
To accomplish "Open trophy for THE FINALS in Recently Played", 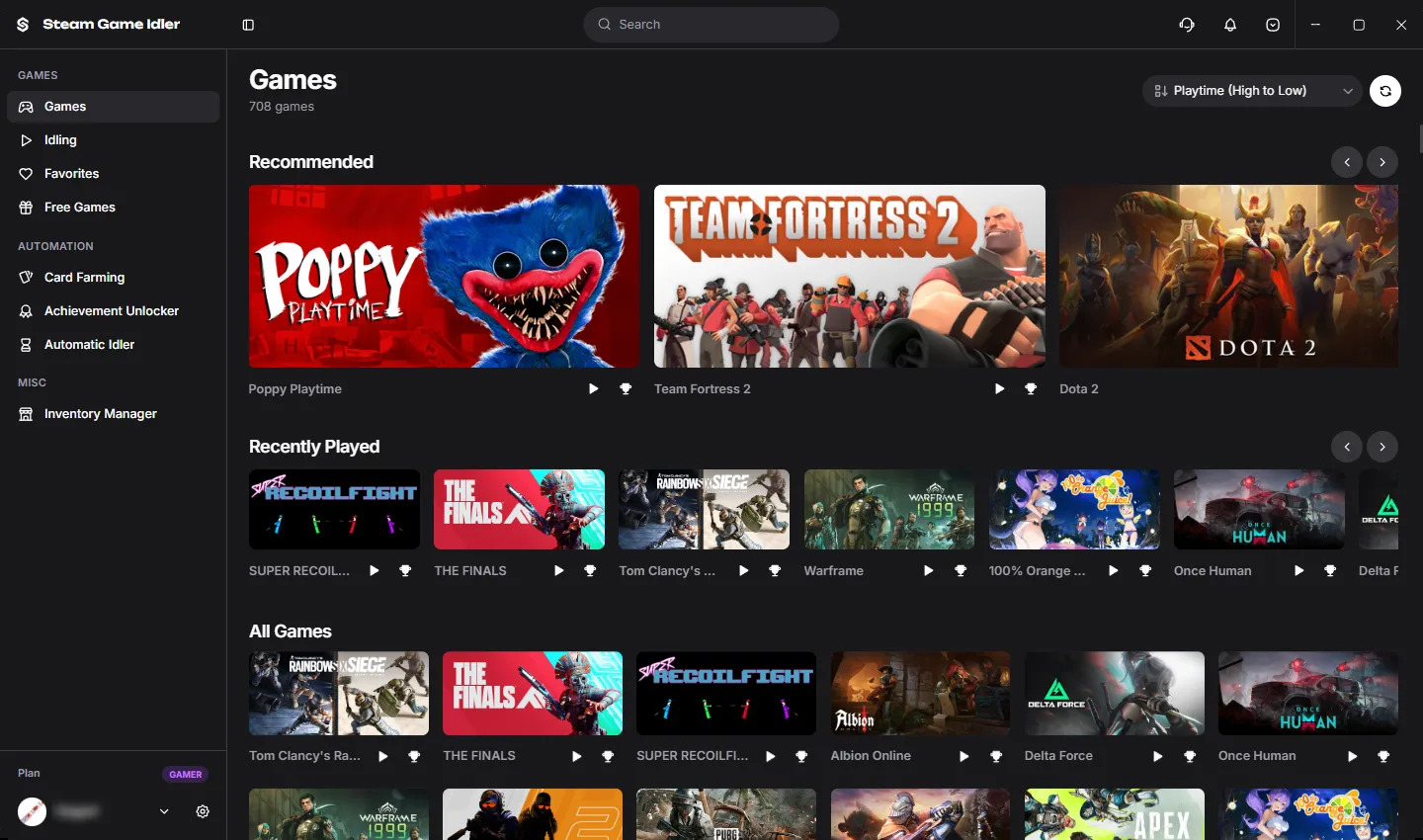I will [x=590, y=571].
